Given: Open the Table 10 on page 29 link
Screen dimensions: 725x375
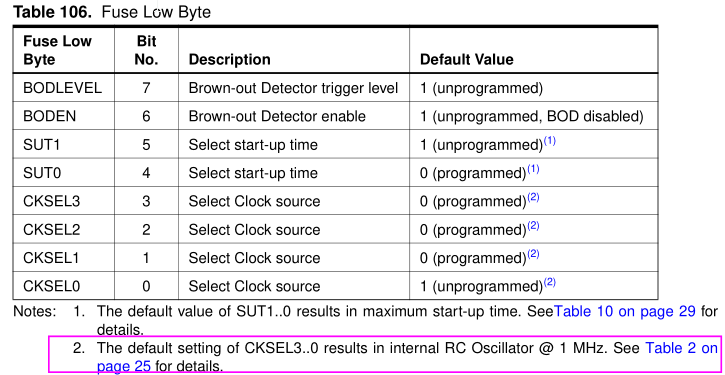Looking at the screenshot, I should click(x=624, y=311).
